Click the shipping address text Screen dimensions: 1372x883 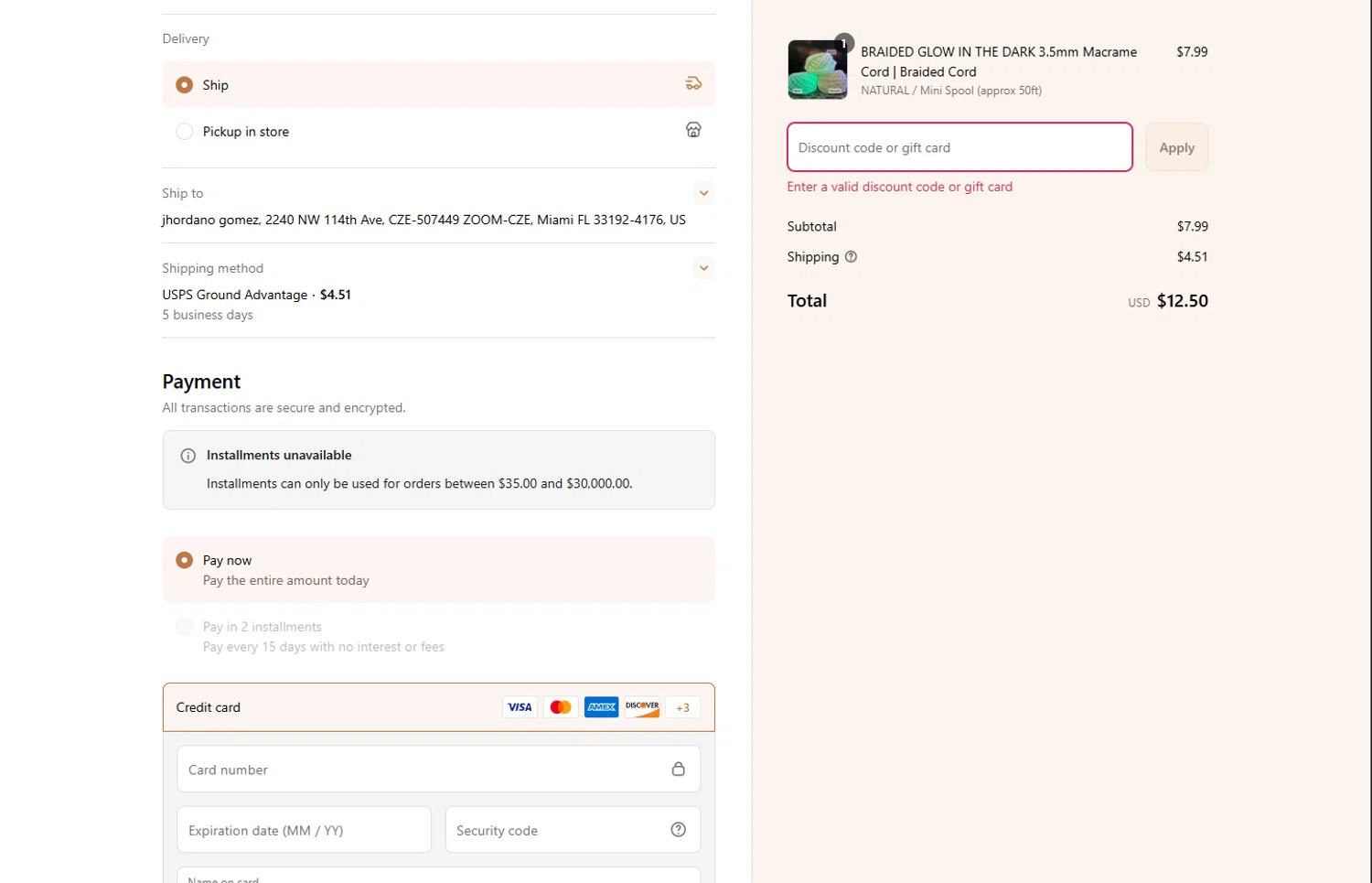click(423, 220)
